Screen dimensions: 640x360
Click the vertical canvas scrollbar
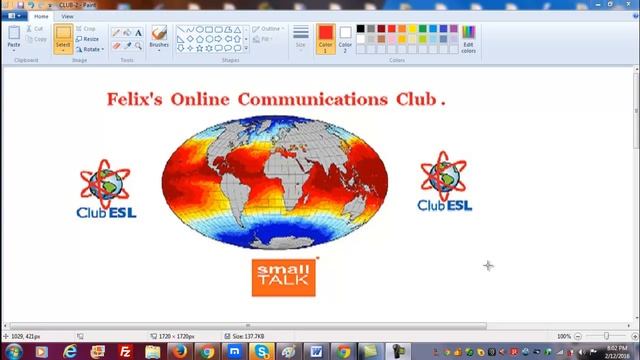point(636,110)
